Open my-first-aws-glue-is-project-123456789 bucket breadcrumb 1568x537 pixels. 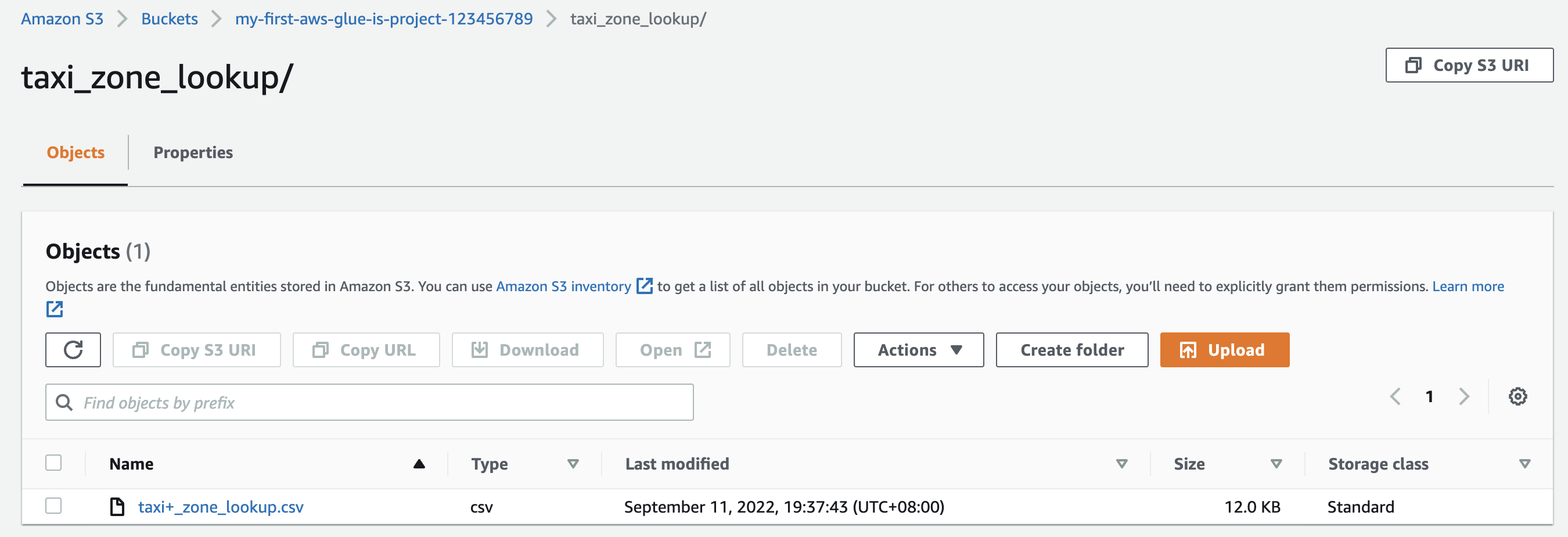383,19
